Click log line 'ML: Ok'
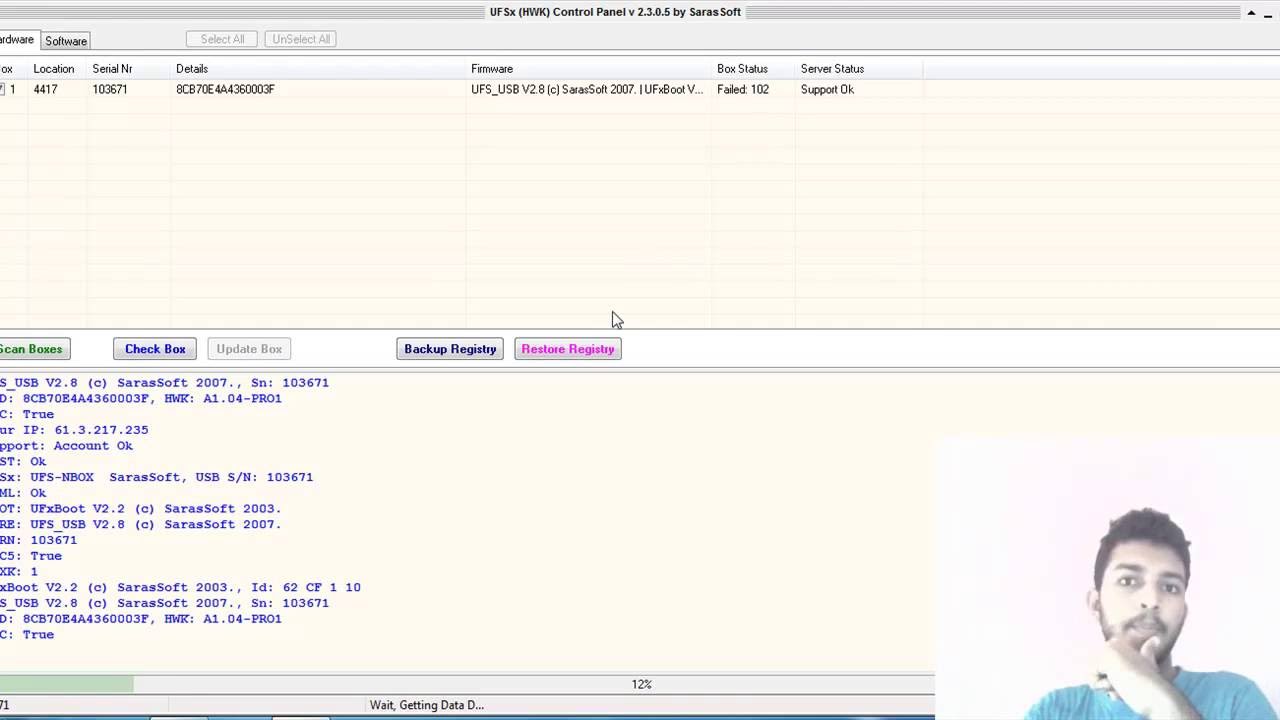This screenshot has width=1280, height=720. pyautogui.click(x=23, y=493)
